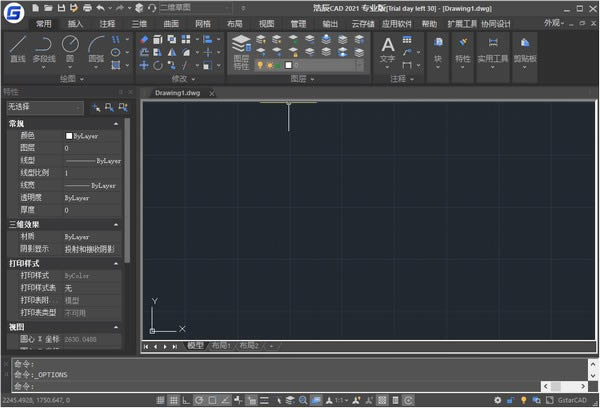Screen dimensions: 600x408
Task: Open the annotation scale 1:1 dropdown
Action: click(341, 400)
